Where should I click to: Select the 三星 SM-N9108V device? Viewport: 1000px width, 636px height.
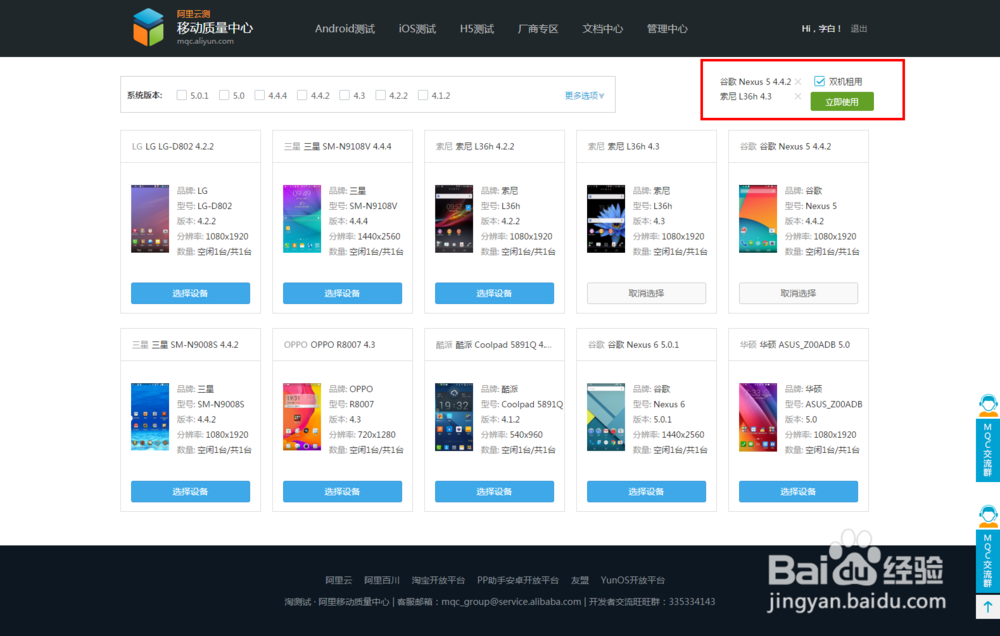342,293
